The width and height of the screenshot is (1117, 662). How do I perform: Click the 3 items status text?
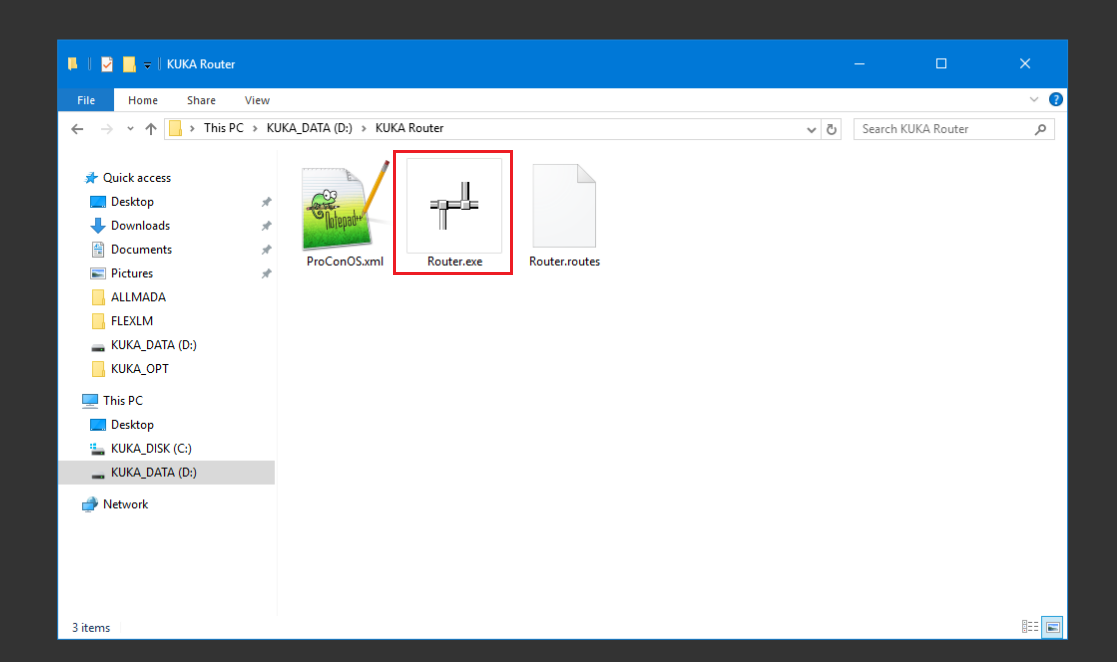click(x=91, y=628)
